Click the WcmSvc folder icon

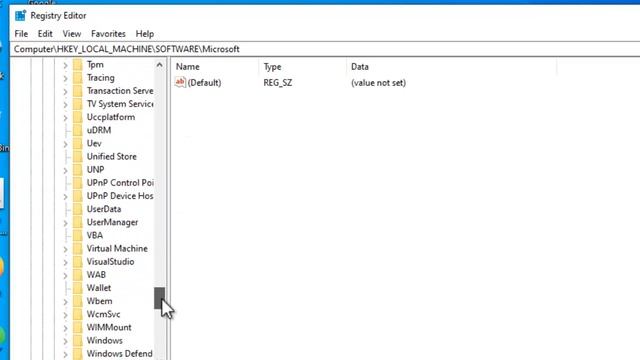78,314
